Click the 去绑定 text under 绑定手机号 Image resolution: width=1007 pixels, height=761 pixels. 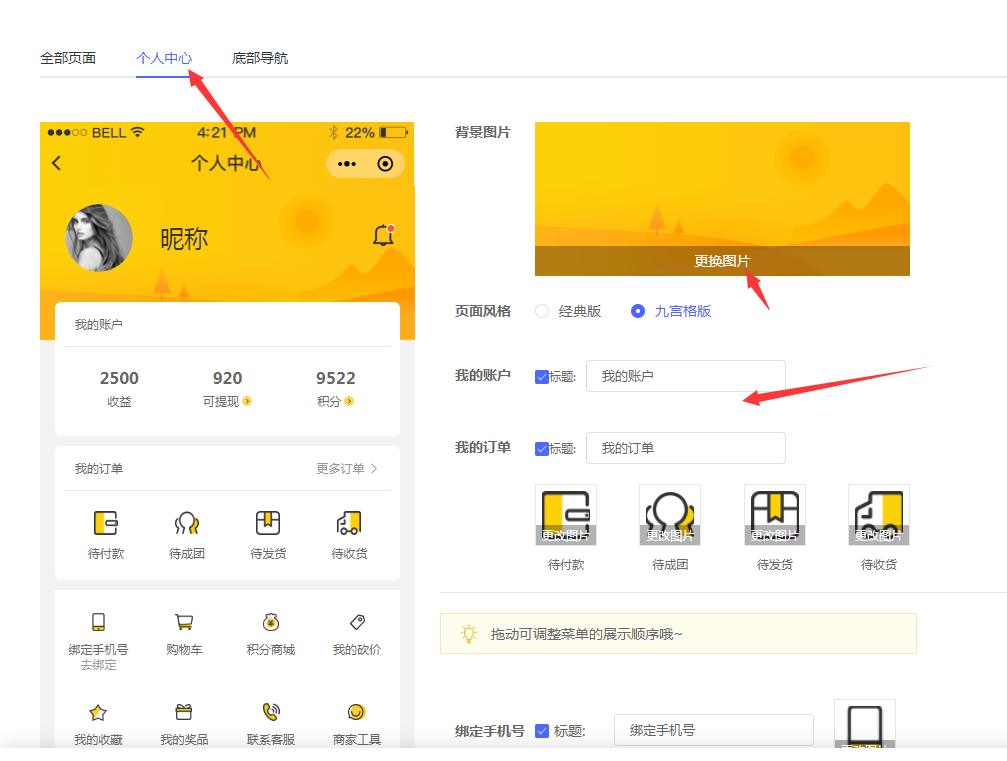pyautogui.click(x=98, y=665)
